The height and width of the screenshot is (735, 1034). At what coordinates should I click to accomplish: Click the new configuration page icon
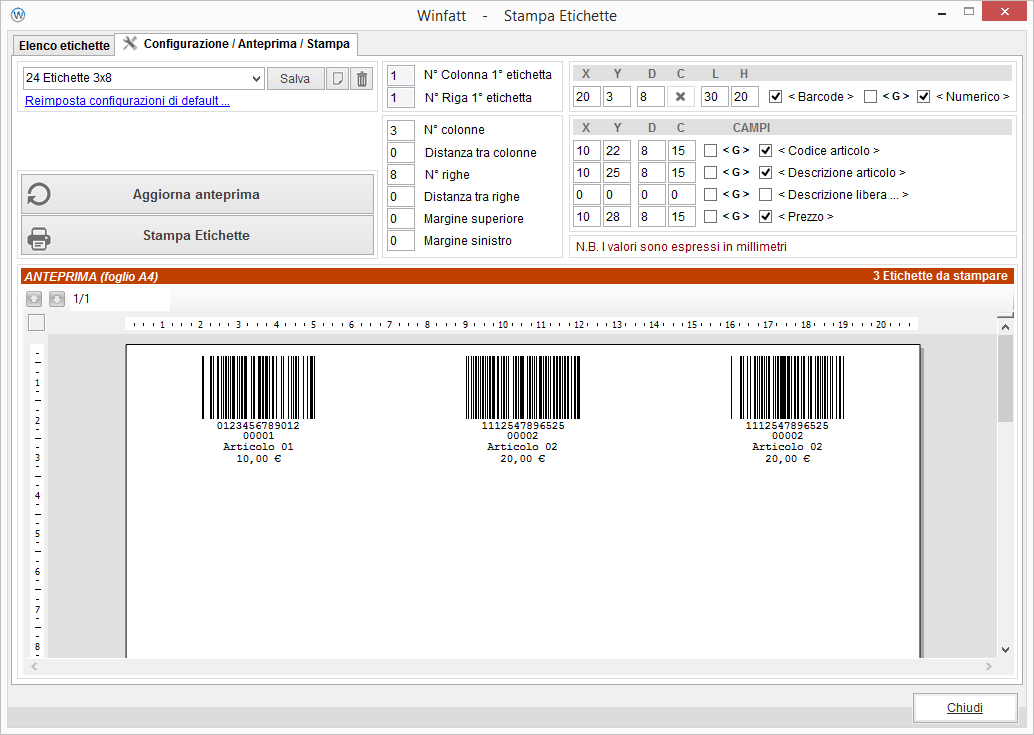click(338, 78)
